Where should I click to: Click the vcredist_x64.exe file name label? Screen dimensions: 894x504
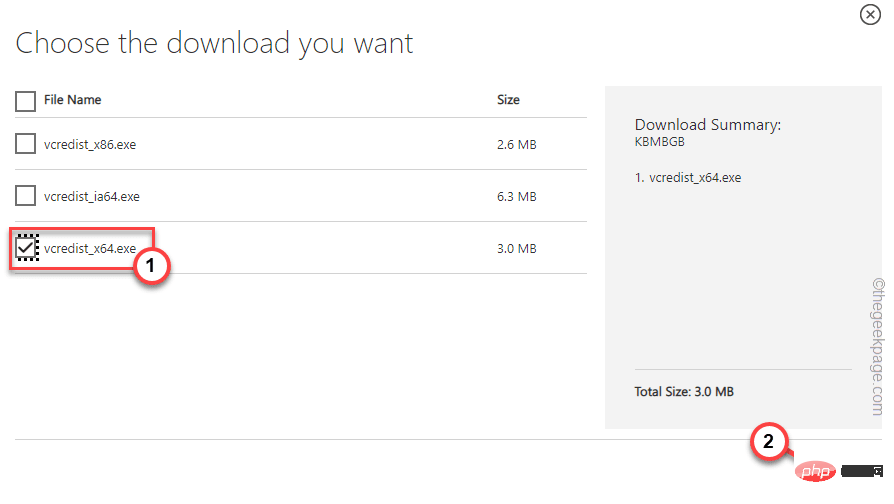(x=90, y=248)
